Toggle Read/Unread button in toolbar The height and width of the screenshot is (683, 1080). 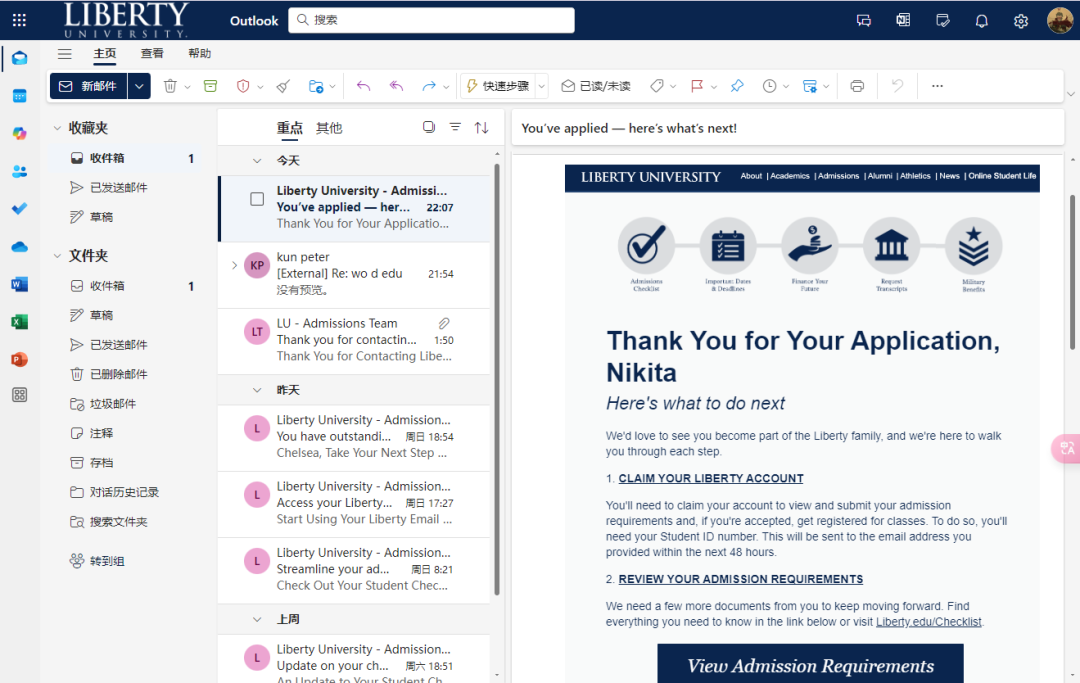[x=596, y=86]
